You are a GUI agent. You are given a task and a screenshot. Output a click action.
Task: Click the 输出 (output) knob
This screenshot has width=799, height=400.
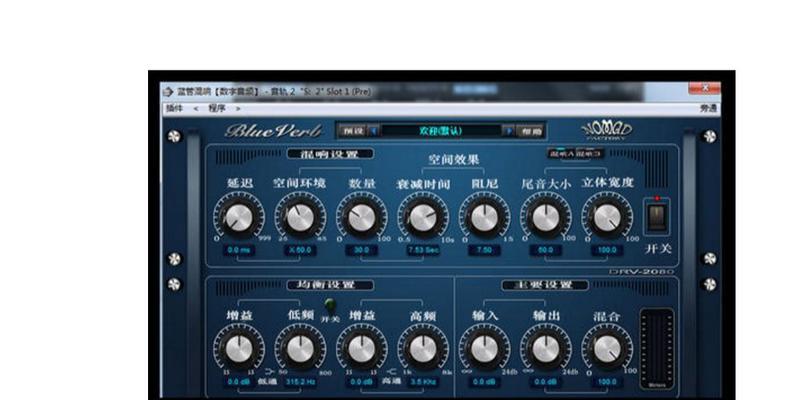546,350
